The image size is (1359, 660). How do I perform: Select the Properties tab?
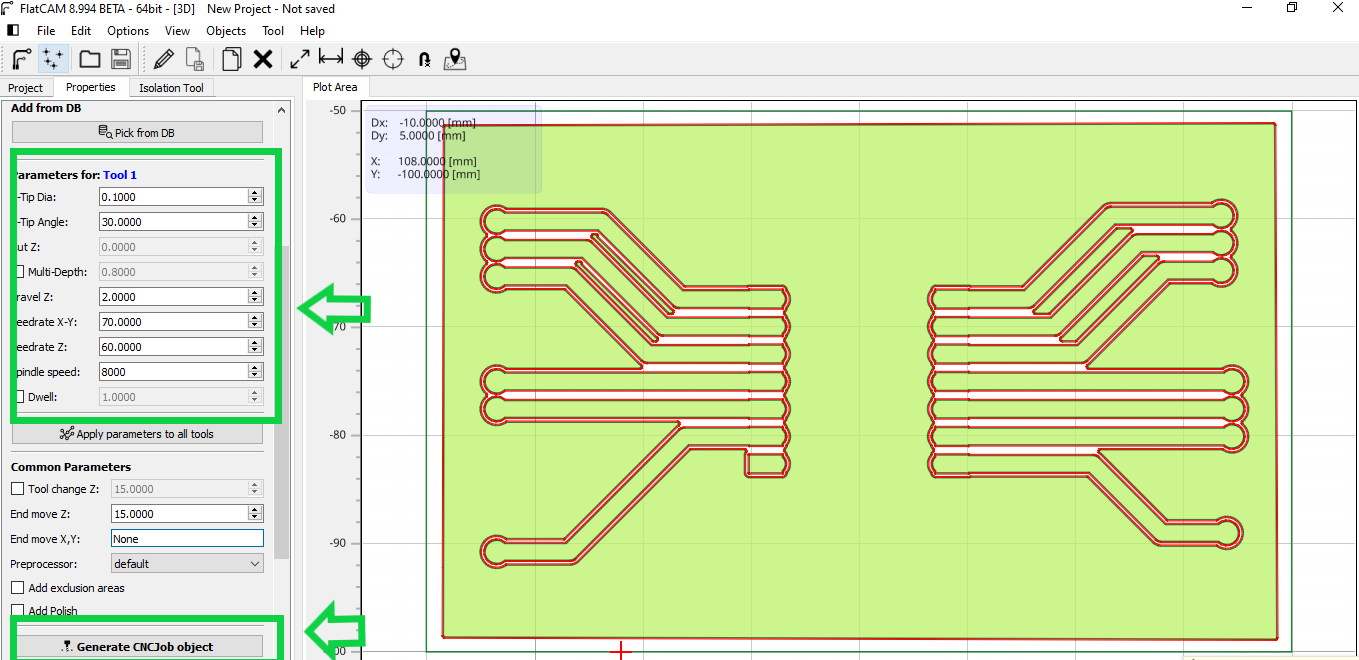[x=91, y=88]
